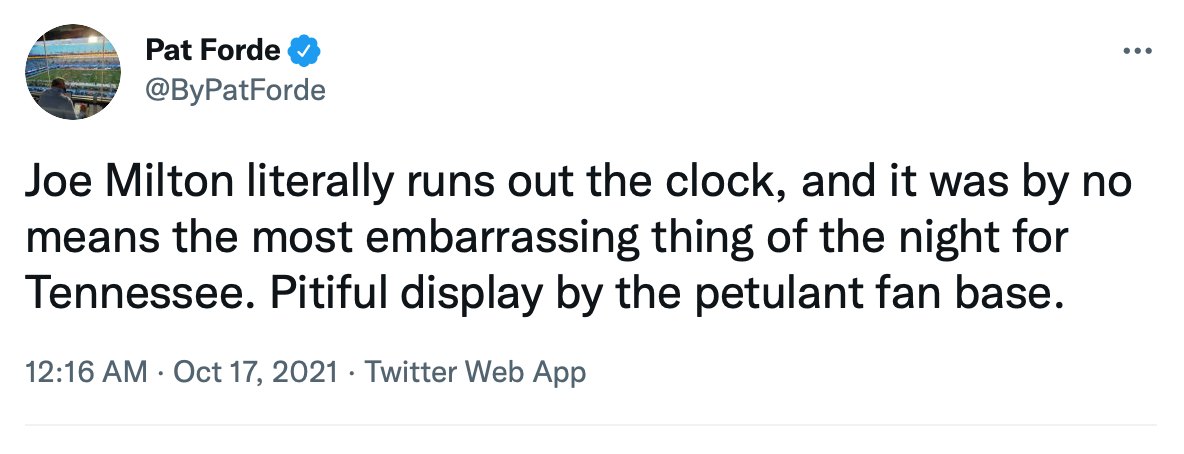
Task: Click the "Pat Forde" display name
Action: (212, 49)
